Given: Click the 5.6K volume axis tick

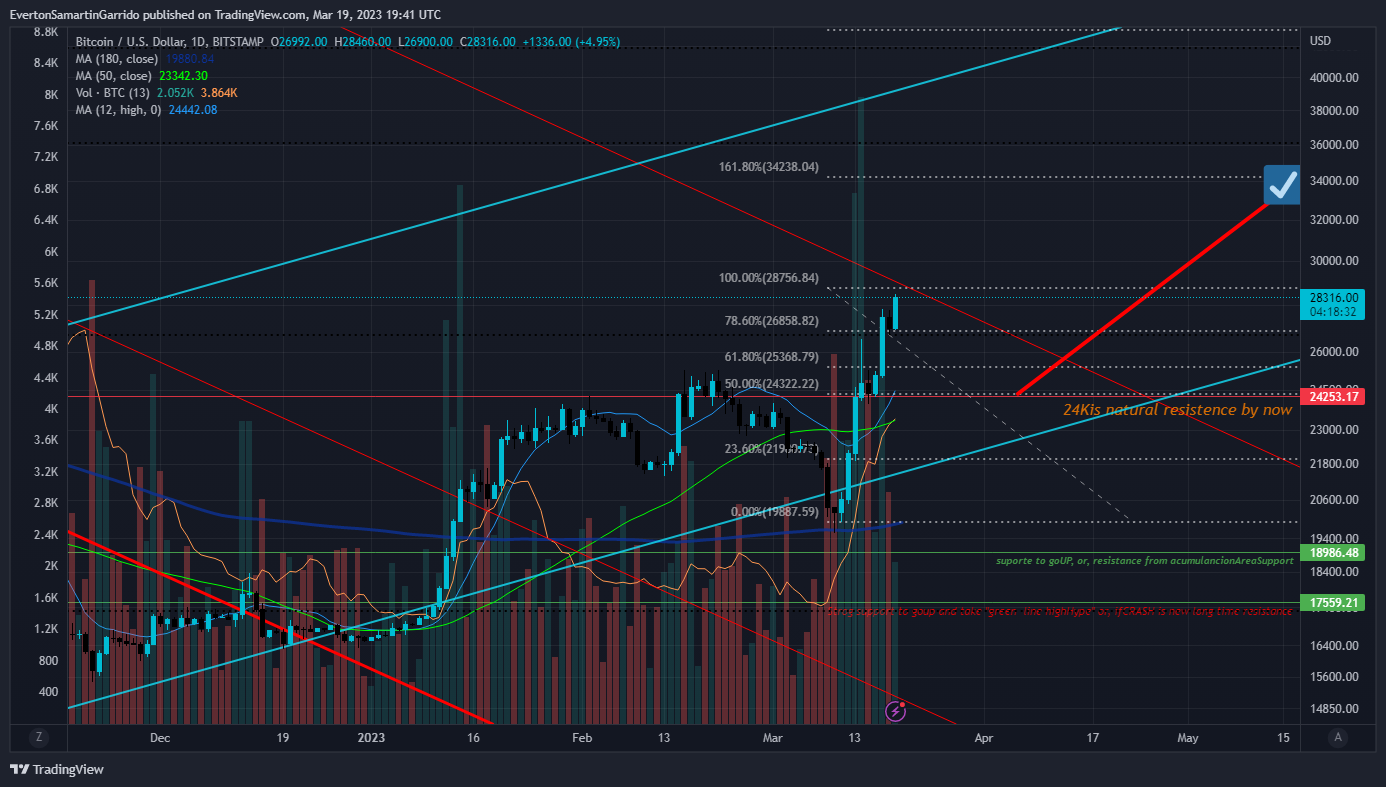Looking at the screenshot, I should click(45, 283).
